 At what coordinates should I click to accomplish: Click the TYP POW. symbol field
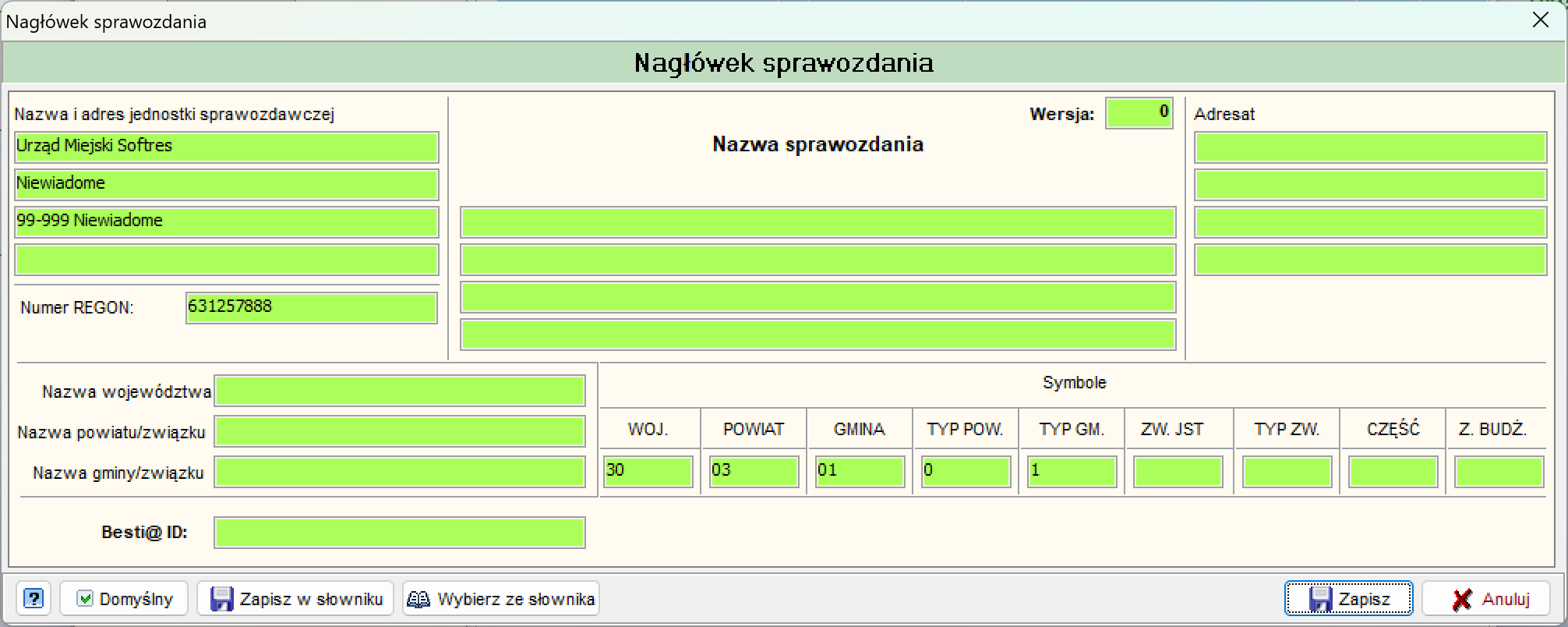966,472
